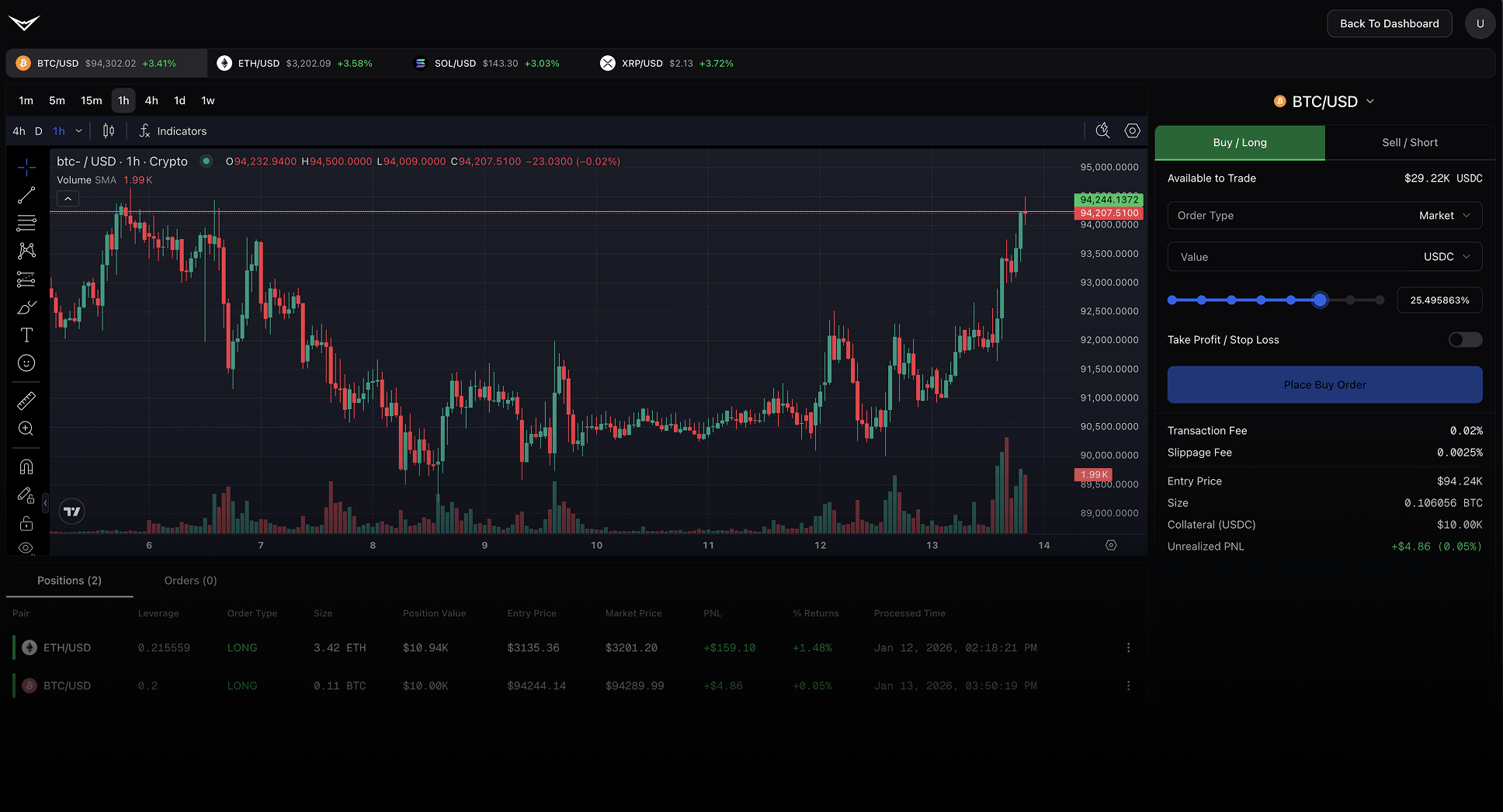Select the brush drawing tool

tap(26, 307)
